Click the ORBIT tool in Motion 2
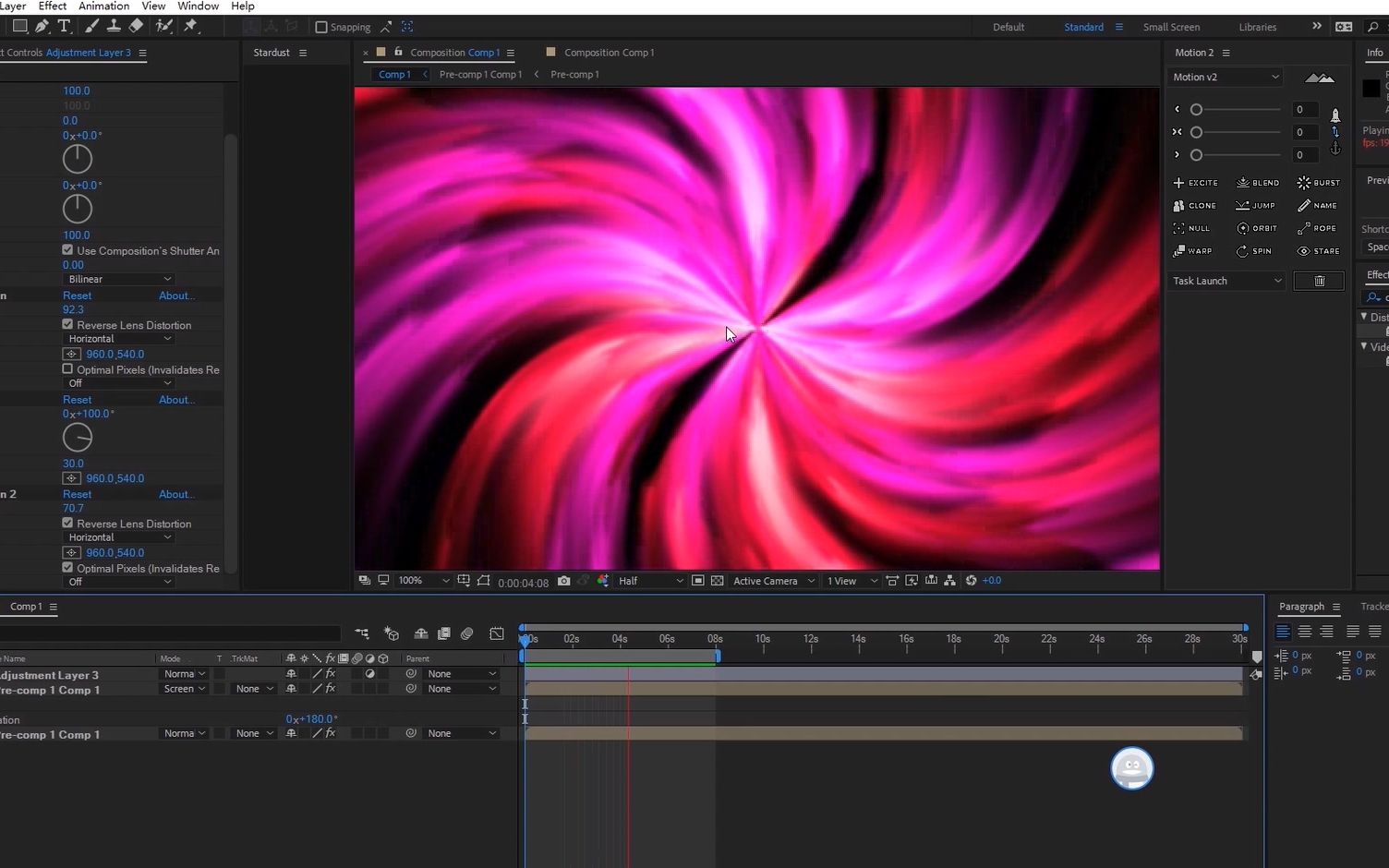Screen dimensions: 1389x868 point(1257,228)
